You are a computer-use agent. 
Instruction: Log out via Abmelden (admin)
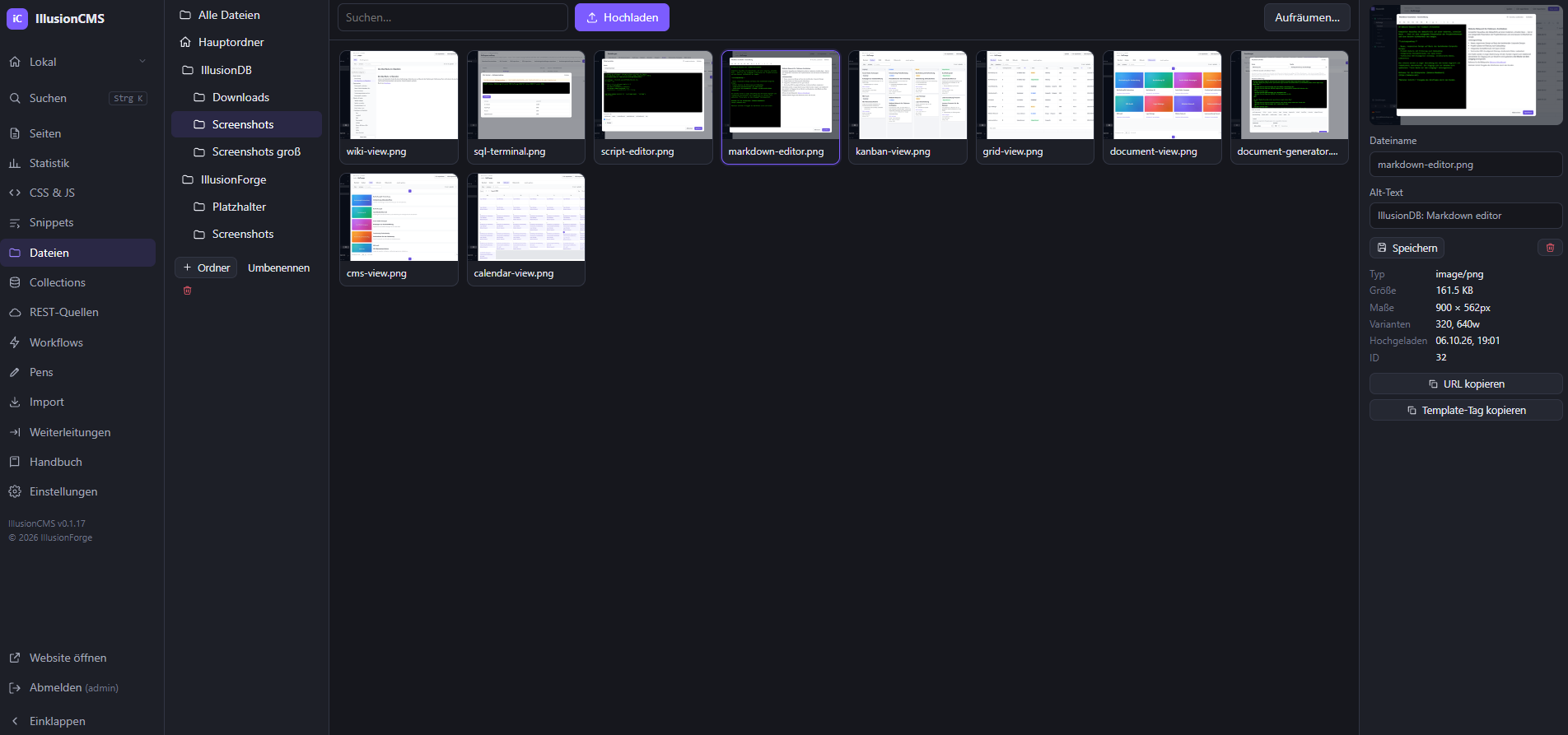77,687
